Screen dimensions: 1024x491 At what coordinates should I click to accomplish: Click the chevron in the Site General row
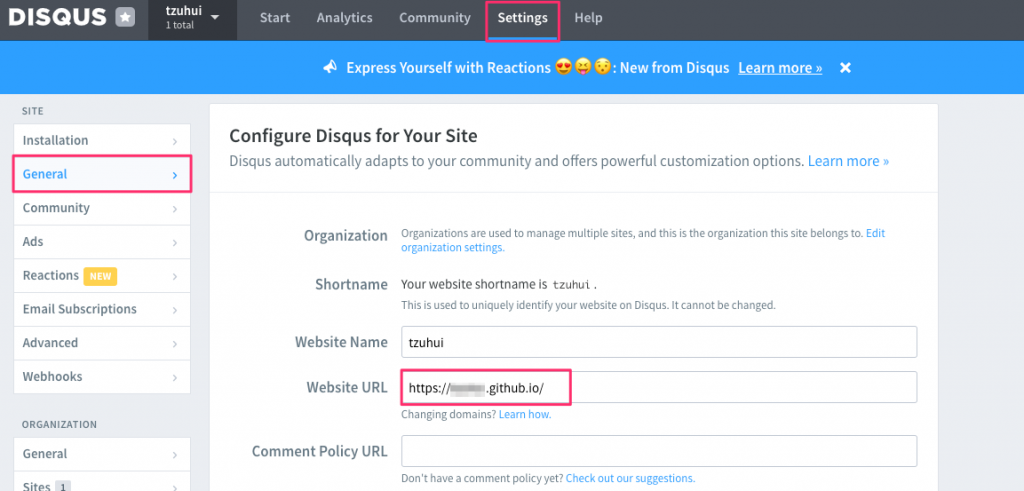tap(175, 175)
